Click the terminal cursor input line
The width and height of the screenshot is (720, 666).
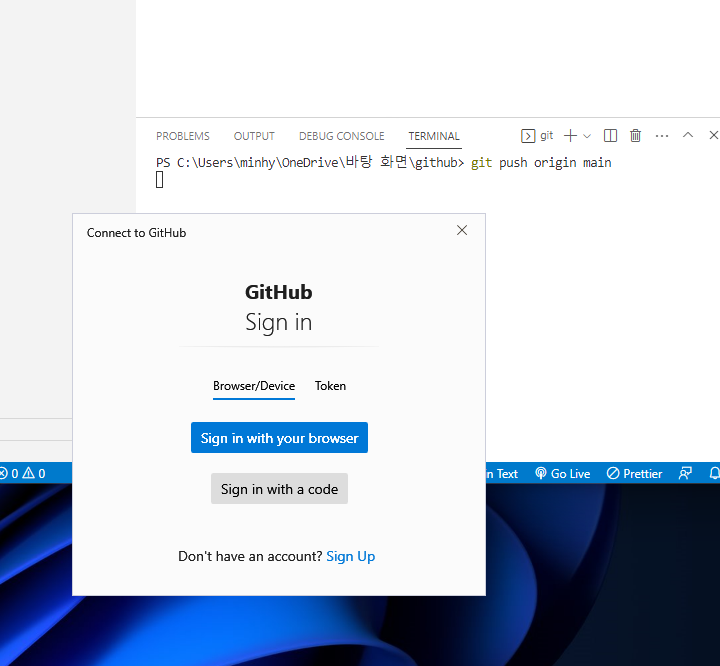(x=159, y=180)
